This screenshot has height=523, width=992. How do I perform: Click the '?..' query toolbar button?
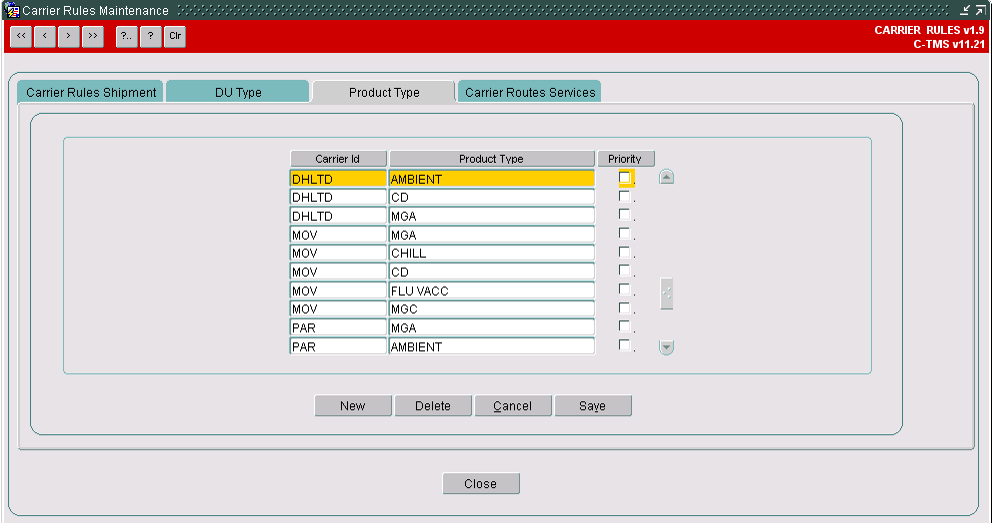point(127,36)
